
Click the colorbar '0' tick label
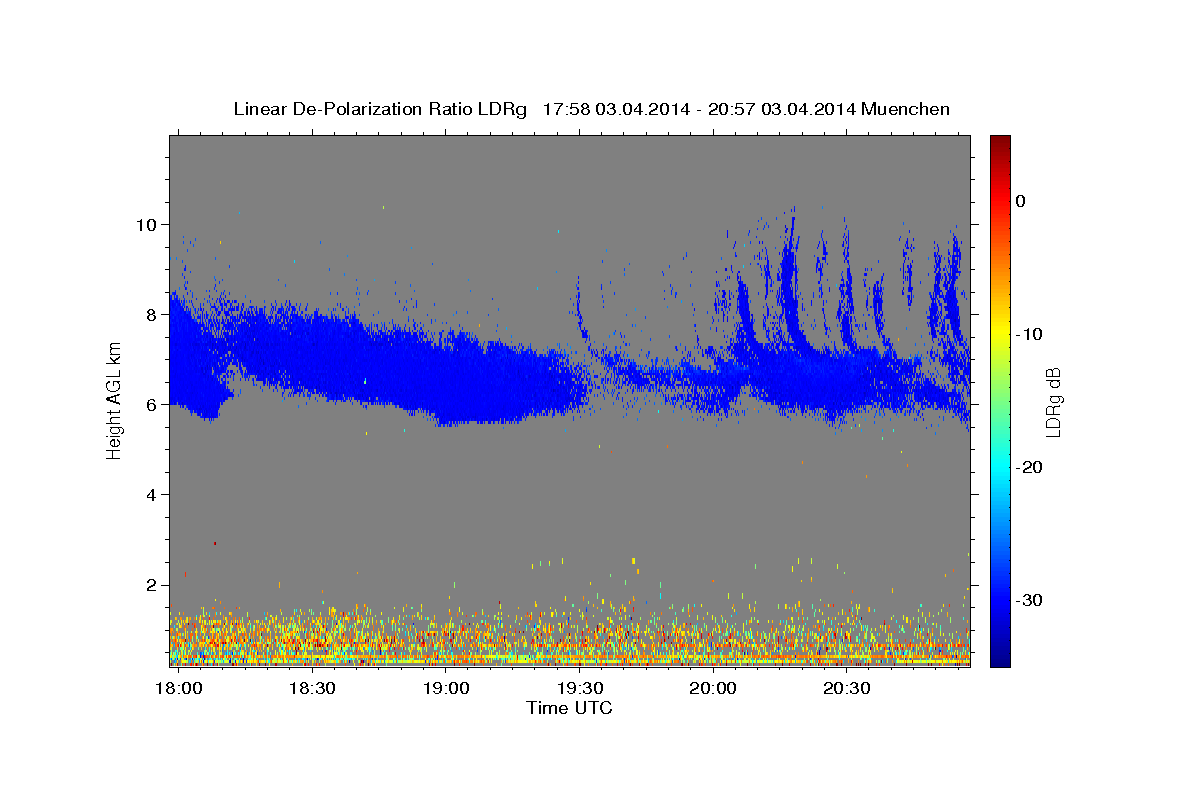click(x=1020, y=201)
